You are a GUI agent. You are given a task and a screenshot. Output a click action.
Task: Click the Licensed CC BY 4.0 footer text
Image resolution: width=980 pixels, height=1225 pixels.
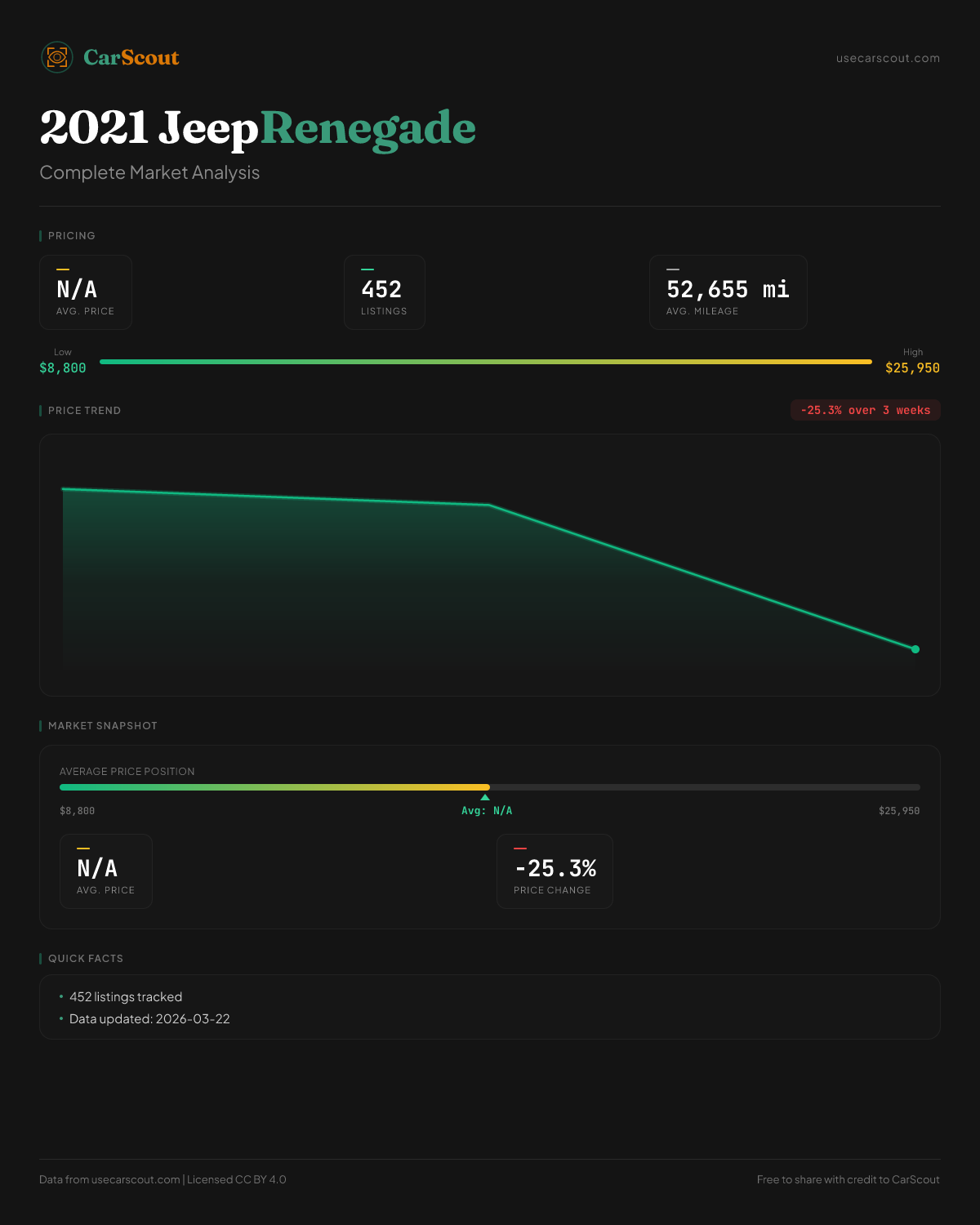pos(237,1179)
